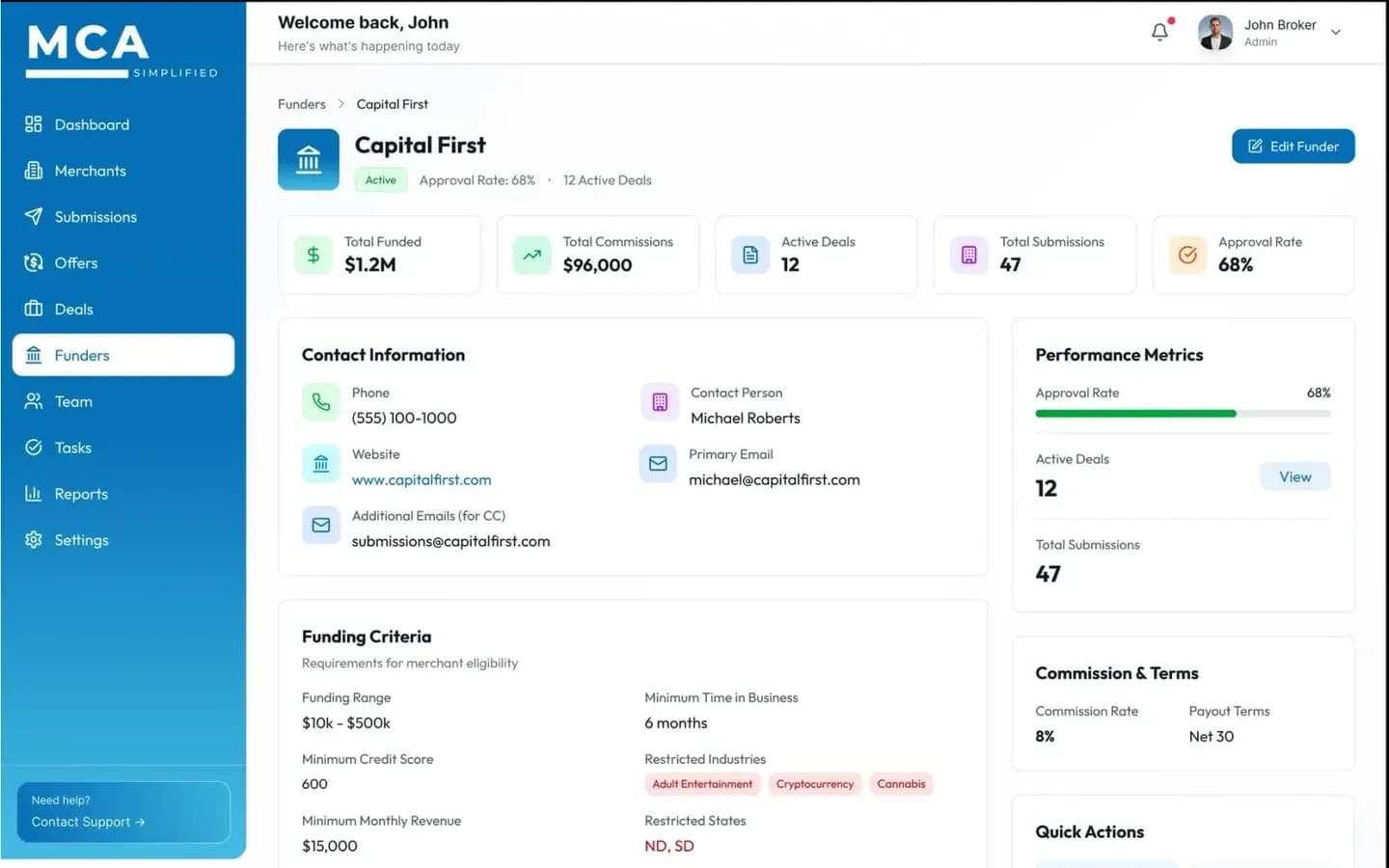The image size is (1389, 868).
Task: Open the Team page
Action: 123,401
